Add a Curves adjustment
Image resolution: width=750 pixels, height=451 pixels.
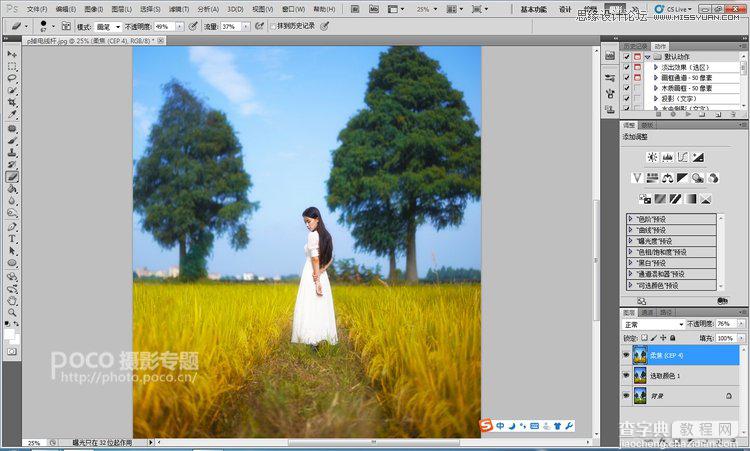point(683,157)
